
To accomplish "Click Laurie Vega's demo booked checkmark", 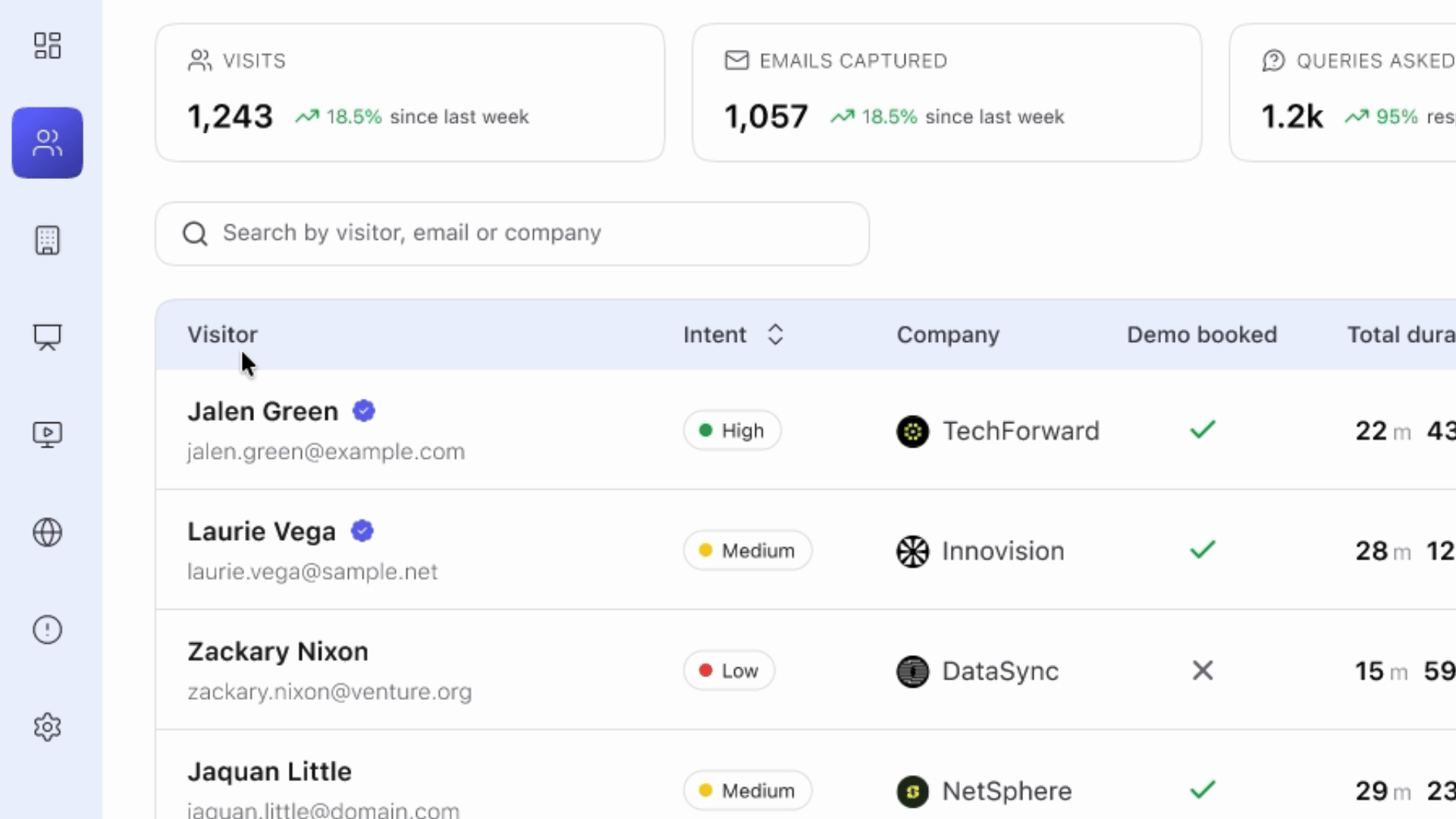I will [1203, 550].
